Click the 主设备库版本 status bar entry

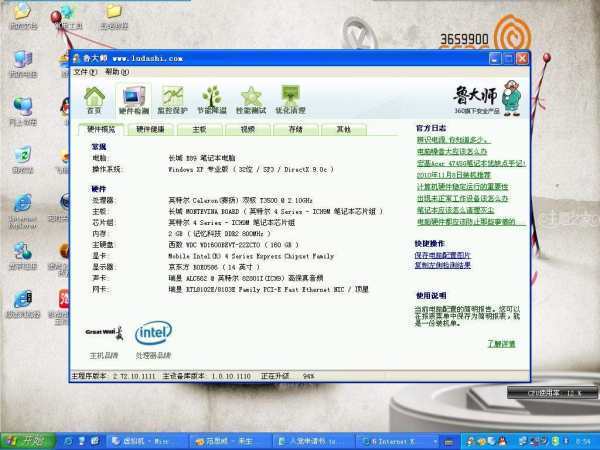tap(207, 376)
